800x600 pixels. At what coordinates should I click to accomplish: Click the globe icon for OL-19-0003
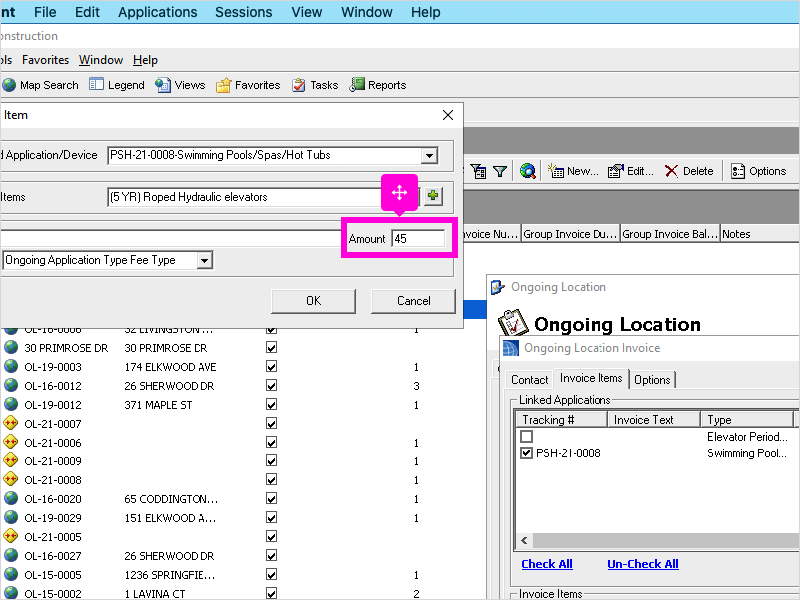11,366
